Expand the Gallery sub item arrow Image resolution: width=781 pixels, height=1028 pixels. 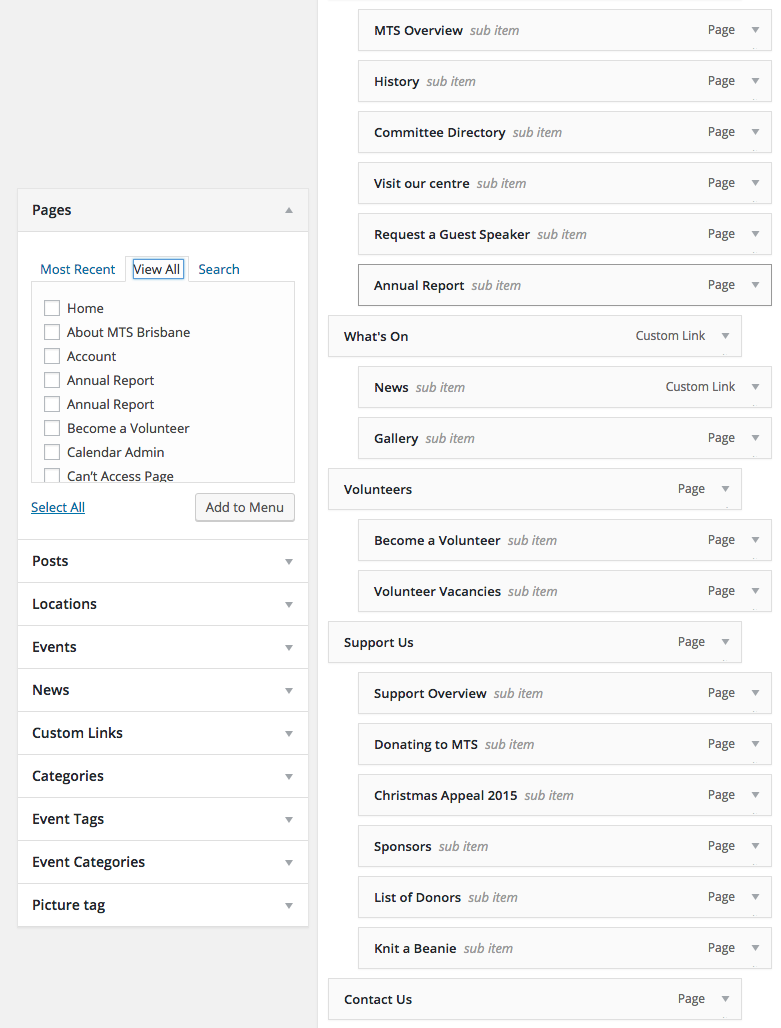coord(755,438)
